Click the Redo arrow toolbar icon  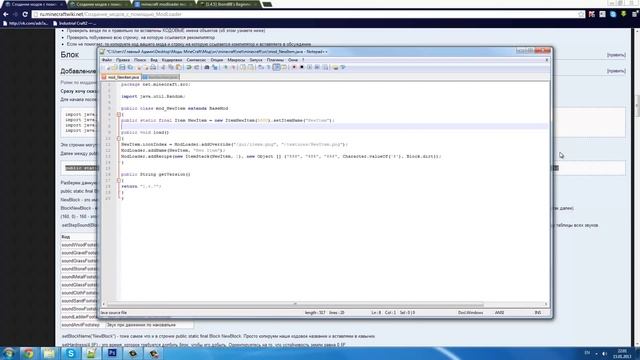pos(196,67)
